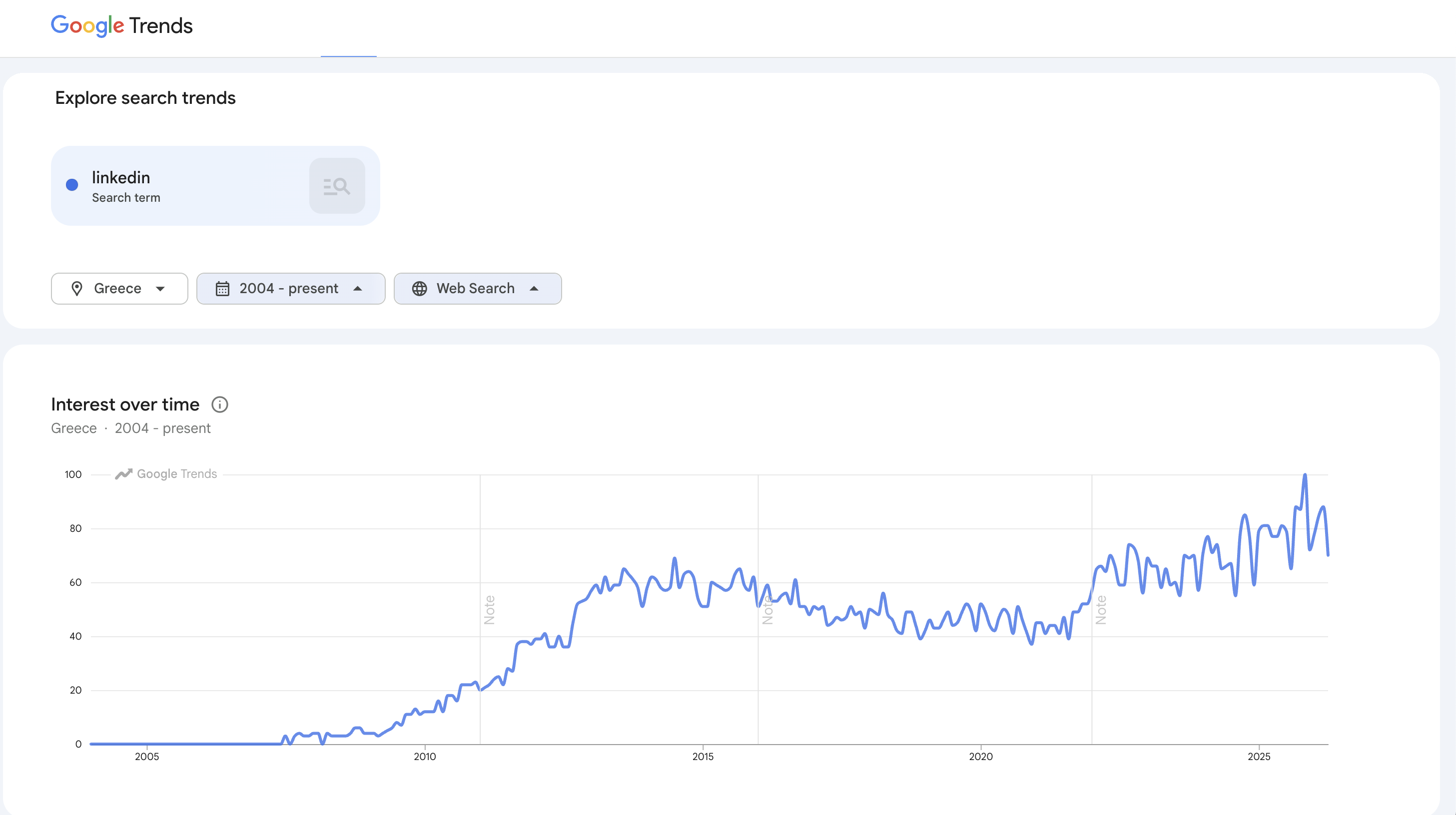
Task: Click the 2016 Note marker on chart
Action: click(x=767, y=610)
